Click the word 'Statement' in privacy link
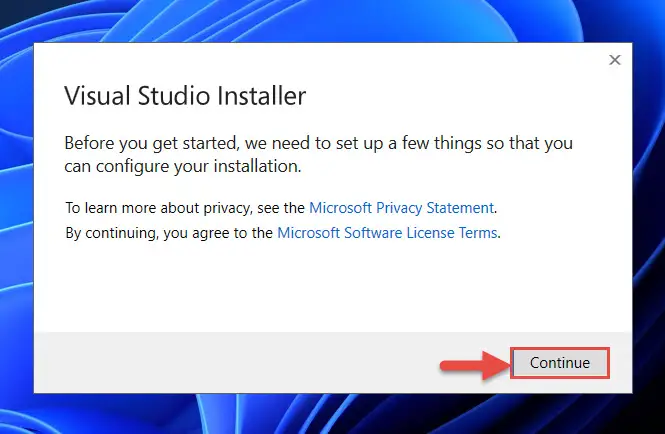This screenshot has height=434, width=665. point(460,208)
